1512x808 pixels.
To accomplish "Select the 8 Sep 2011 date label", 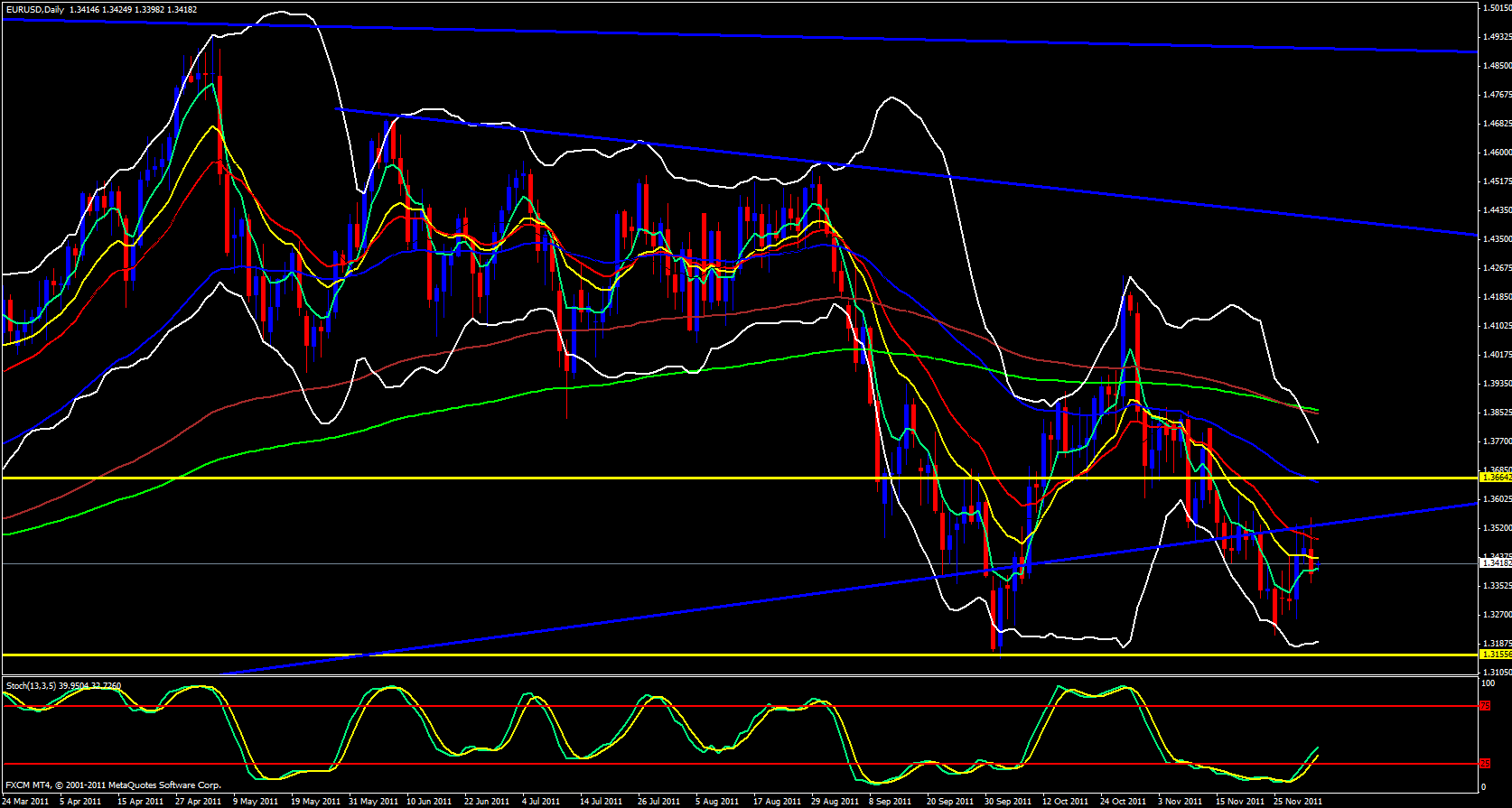I will (891, 801).
